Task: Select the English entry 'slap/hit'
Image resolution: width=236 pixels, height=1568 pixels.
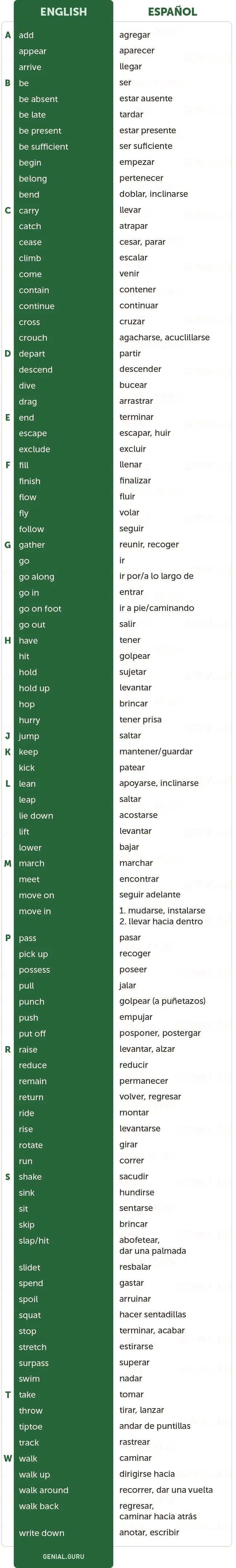Action: click(34, 1240)
